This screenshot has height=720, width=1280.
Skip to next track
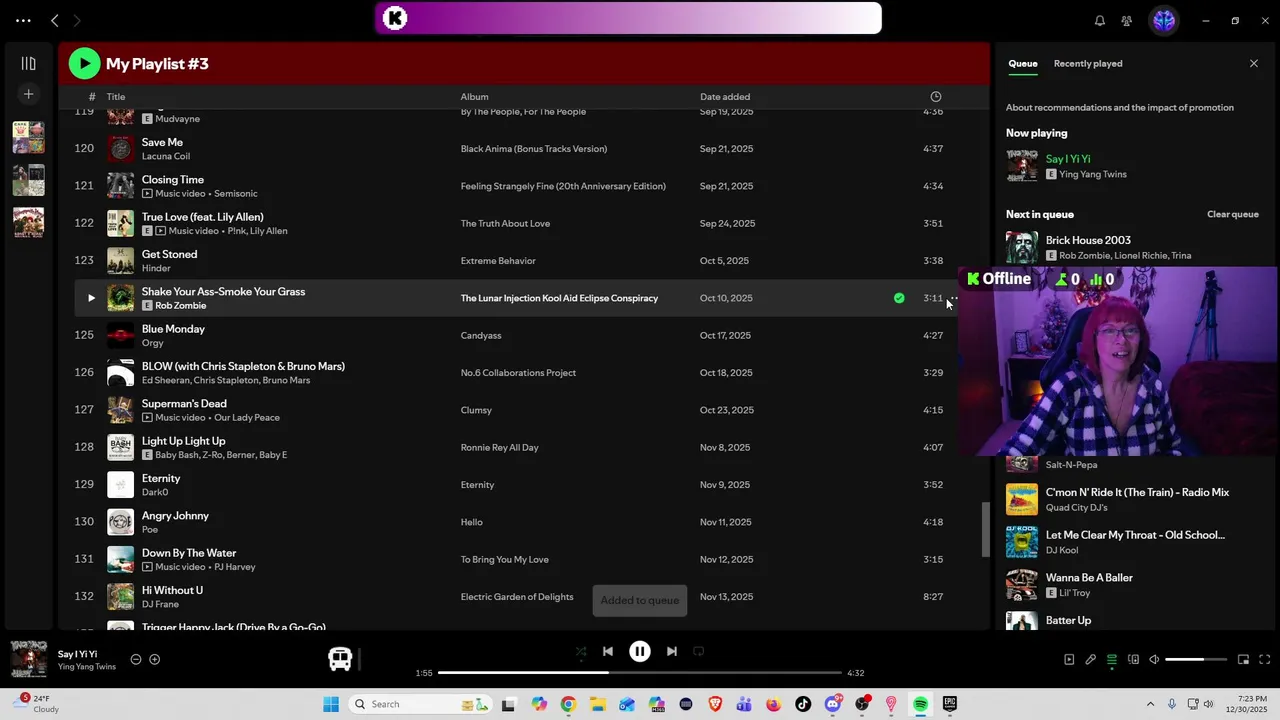click(672, 651)
